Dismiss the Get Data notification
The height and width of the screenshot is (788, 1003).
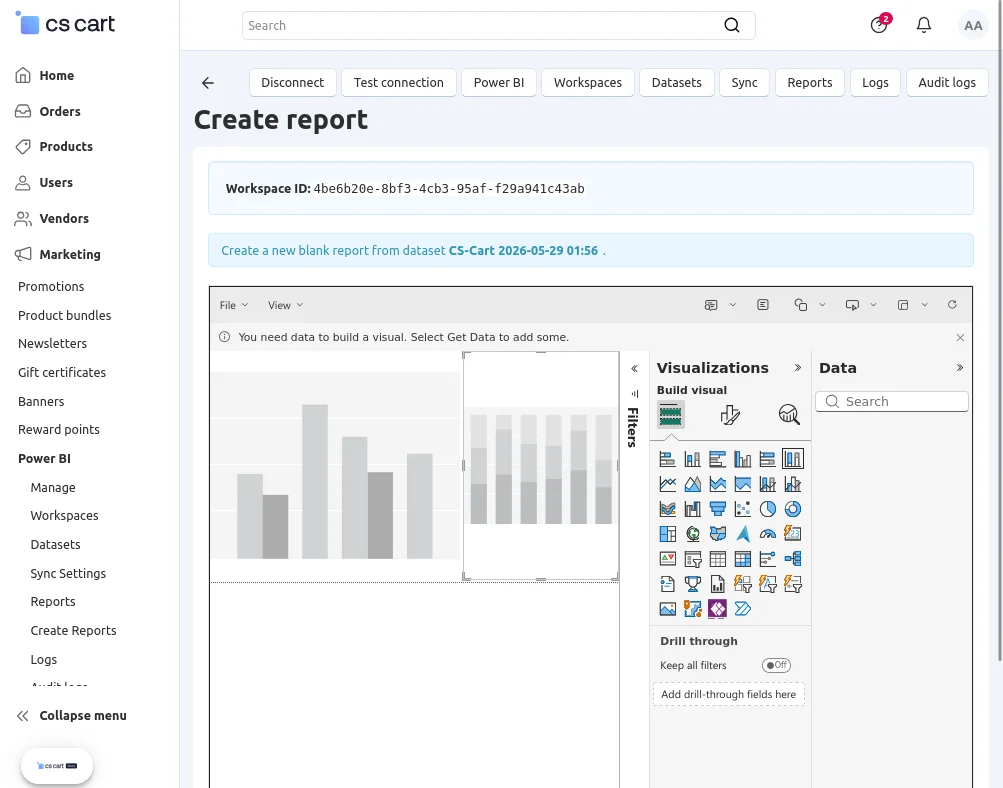pyautogui.click(x=960, y=337)
